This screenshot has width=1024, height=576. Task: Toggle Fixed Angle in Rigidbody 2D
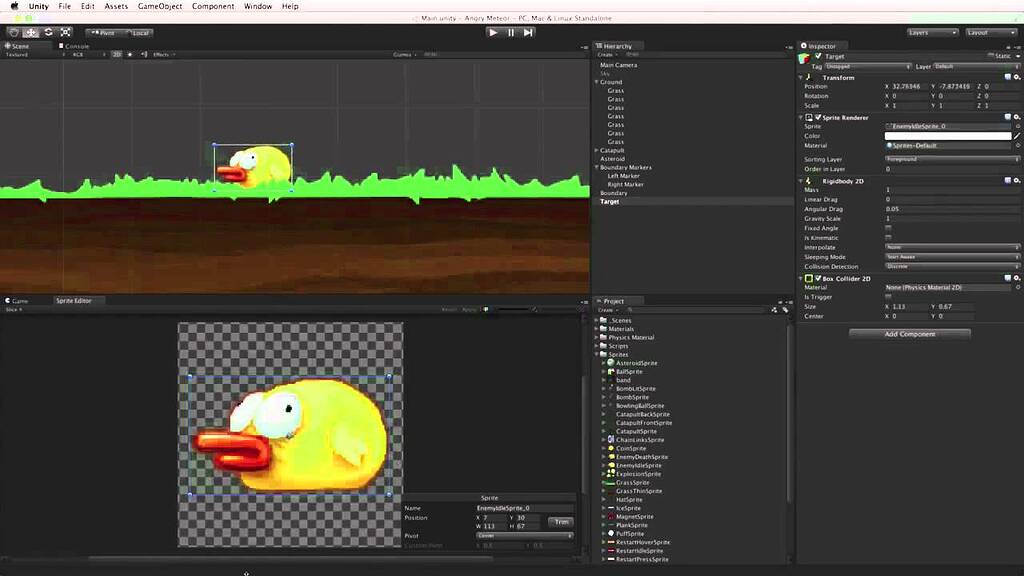click(x=888, y=228)
